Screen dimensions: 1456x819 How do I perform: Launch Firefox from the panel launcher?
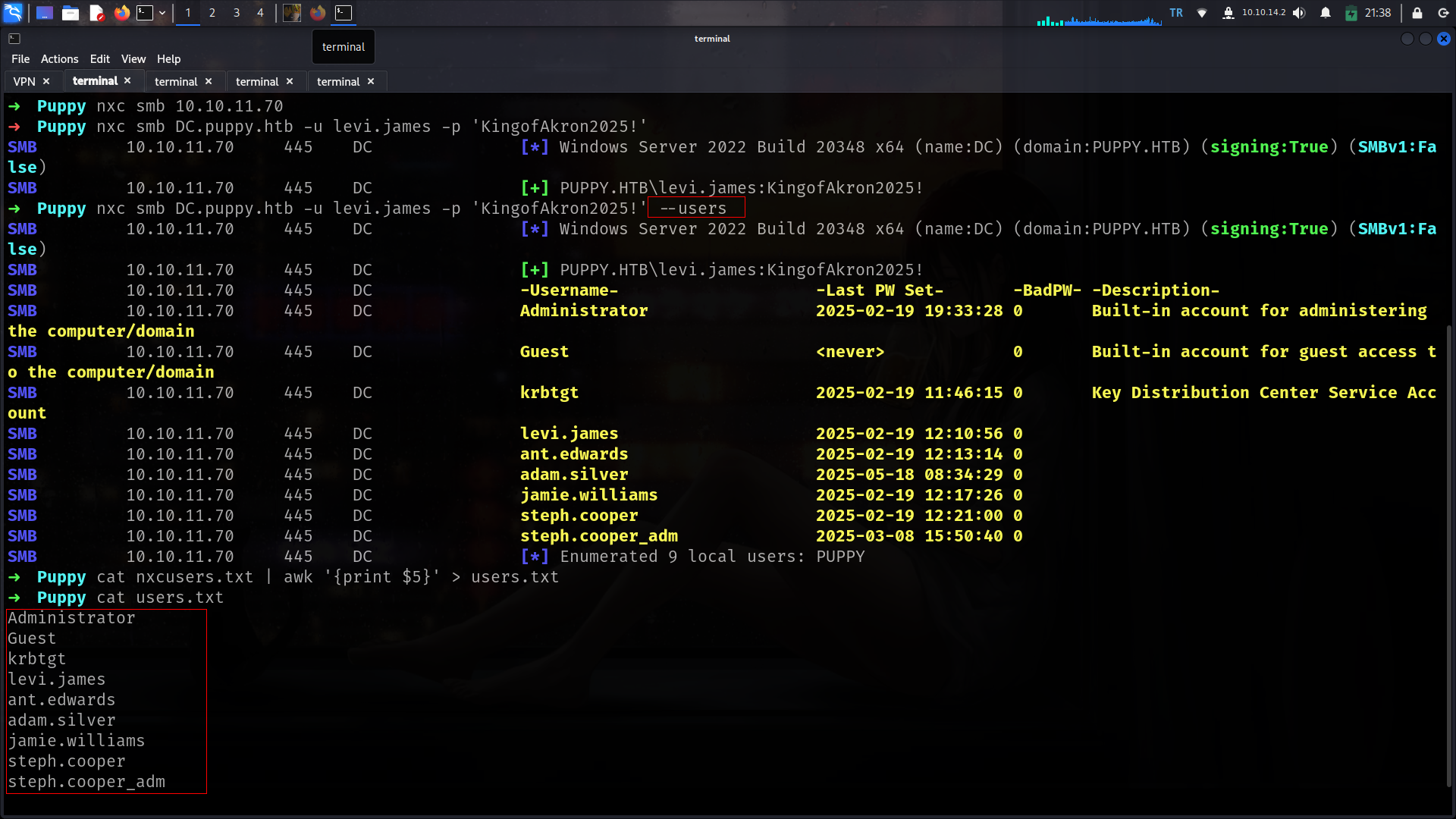click(x=121, y=13)
